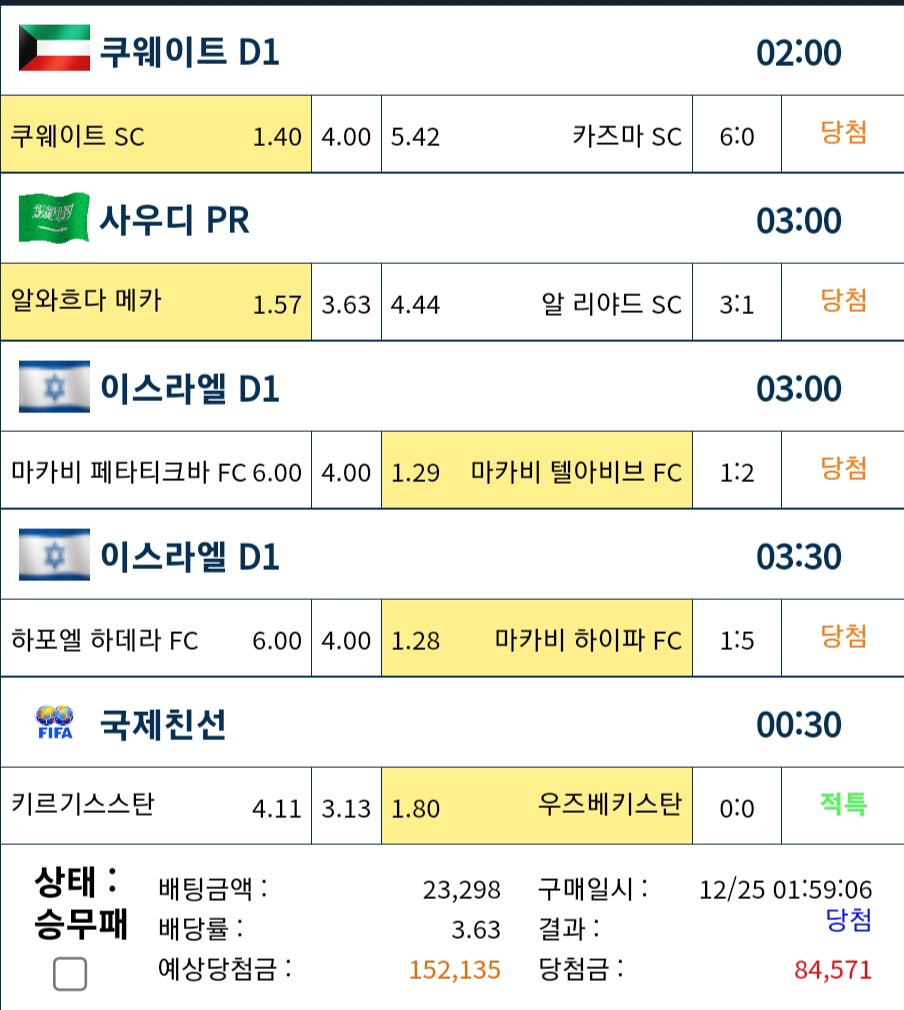Click the FIFA logo icon

coord(54,722)
